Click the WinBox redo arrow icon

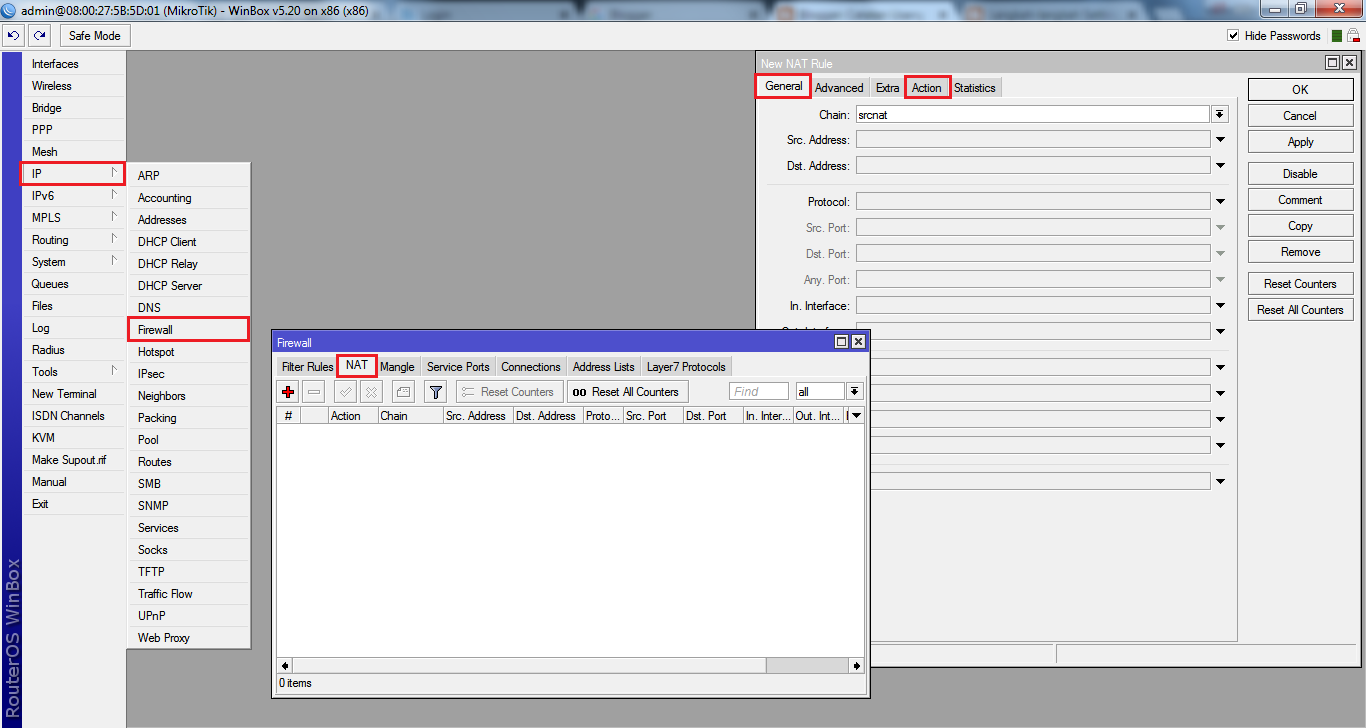pos(39,35)
